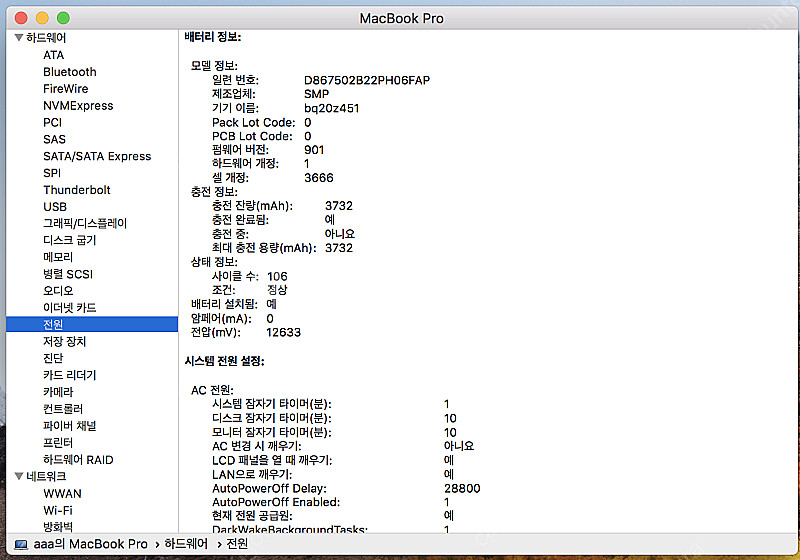Click the 'AC 변경 시 깨우기' label

coord(257,446)
